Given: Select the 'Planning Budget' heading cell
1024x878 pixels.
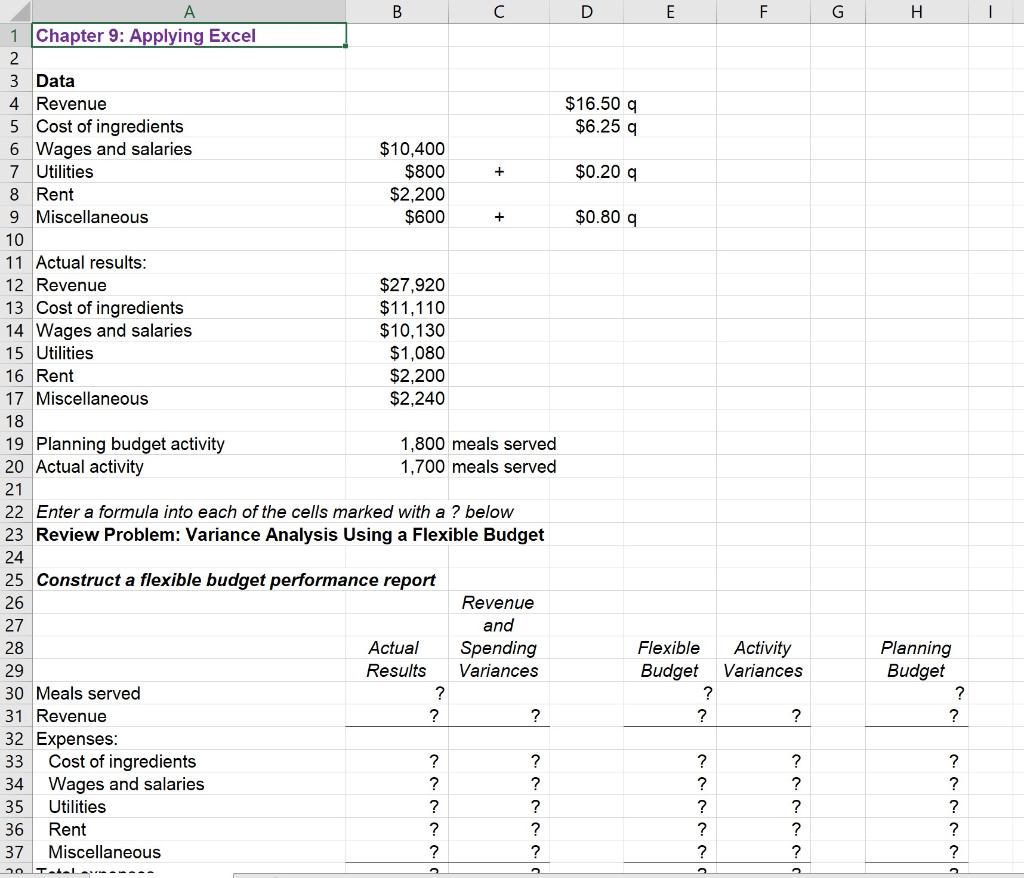Looking at the screenshot, I should (x=915, y=660).
